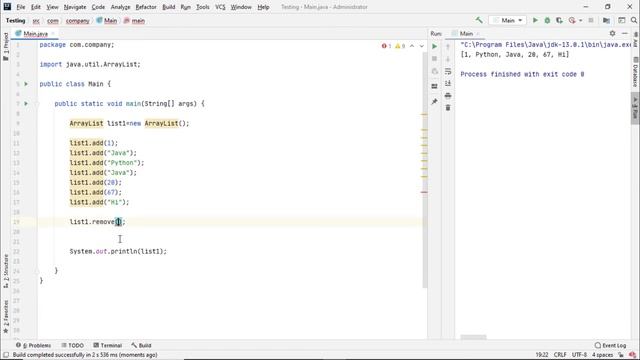The image size is (640, 360).
Task: Click the Down the Stack Trace arrow
Action: coord(448,59)
